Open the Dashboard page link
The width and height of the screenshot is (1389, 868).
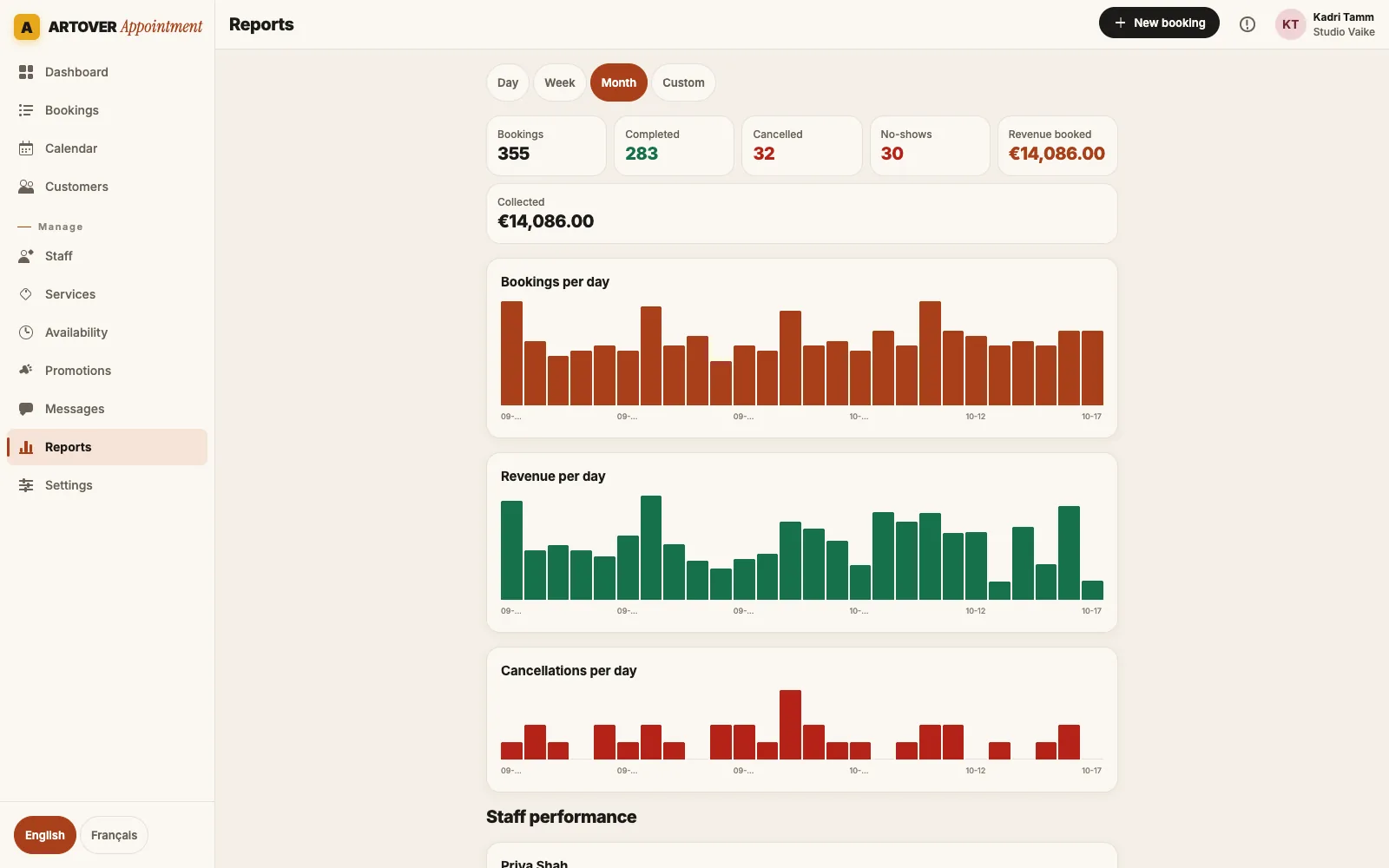(x=108, y=72)
